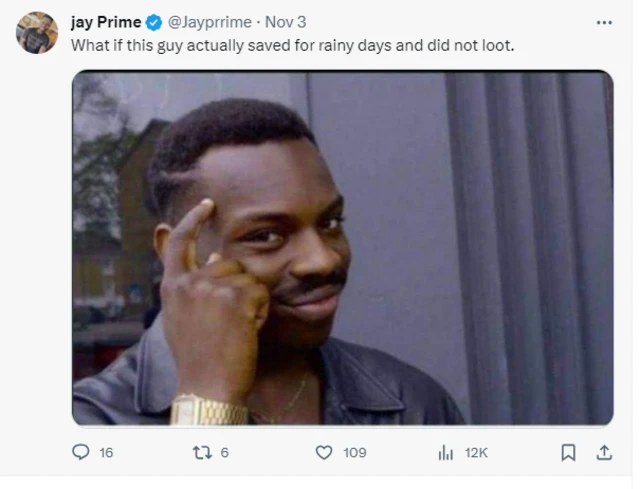The image size is (640, 489).
Task: Bookmark the tweet using bookmark icon
Action: pyautogui.click(x=568, y=453)
